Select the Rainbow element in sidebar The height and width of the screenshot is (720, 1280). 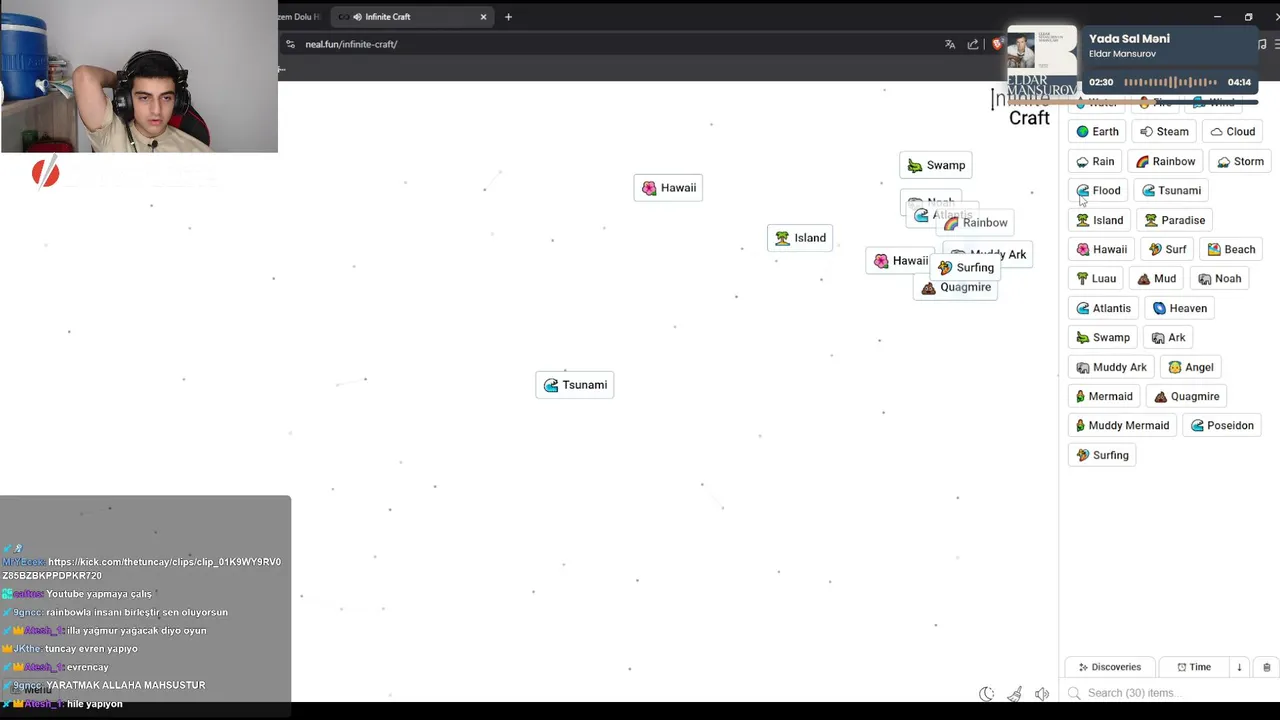(x=1165, y=161)
